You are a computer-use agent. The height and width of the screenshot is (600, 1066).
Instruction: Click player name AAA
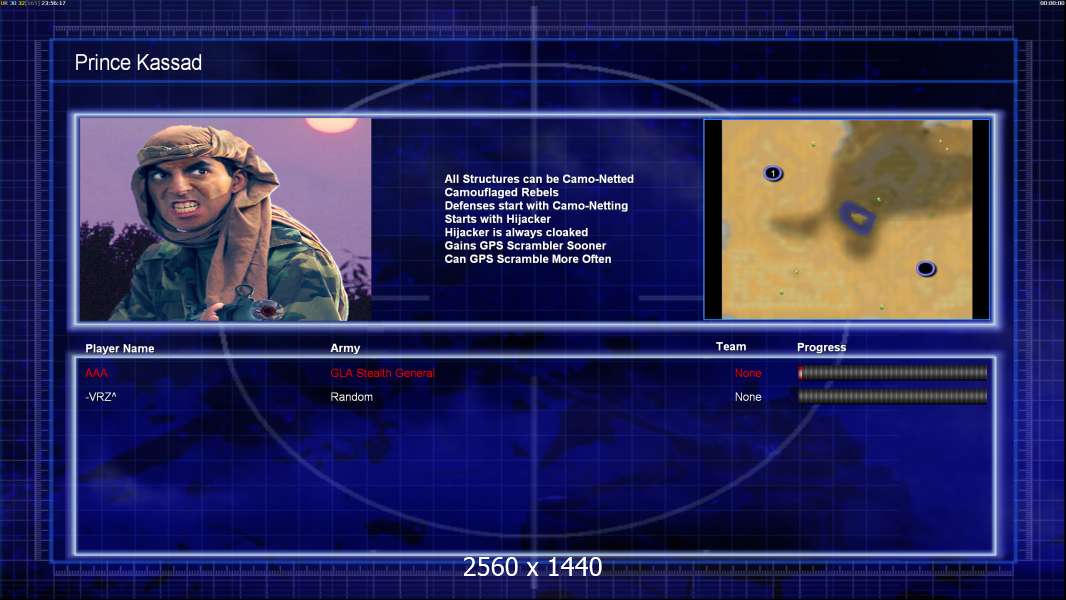(x=97, y=373)
